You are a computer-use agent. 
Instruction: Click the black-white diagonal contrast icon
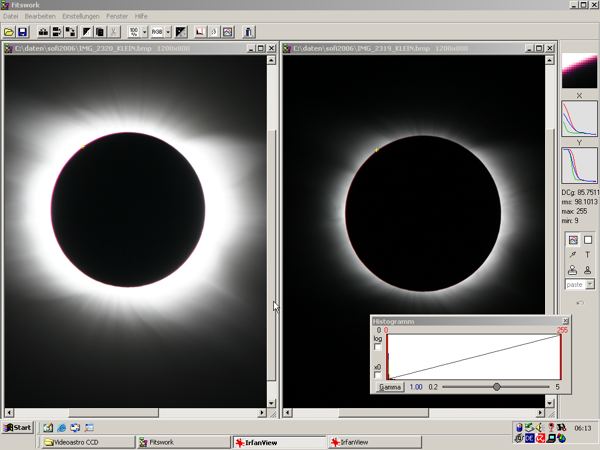pos(87,32)
